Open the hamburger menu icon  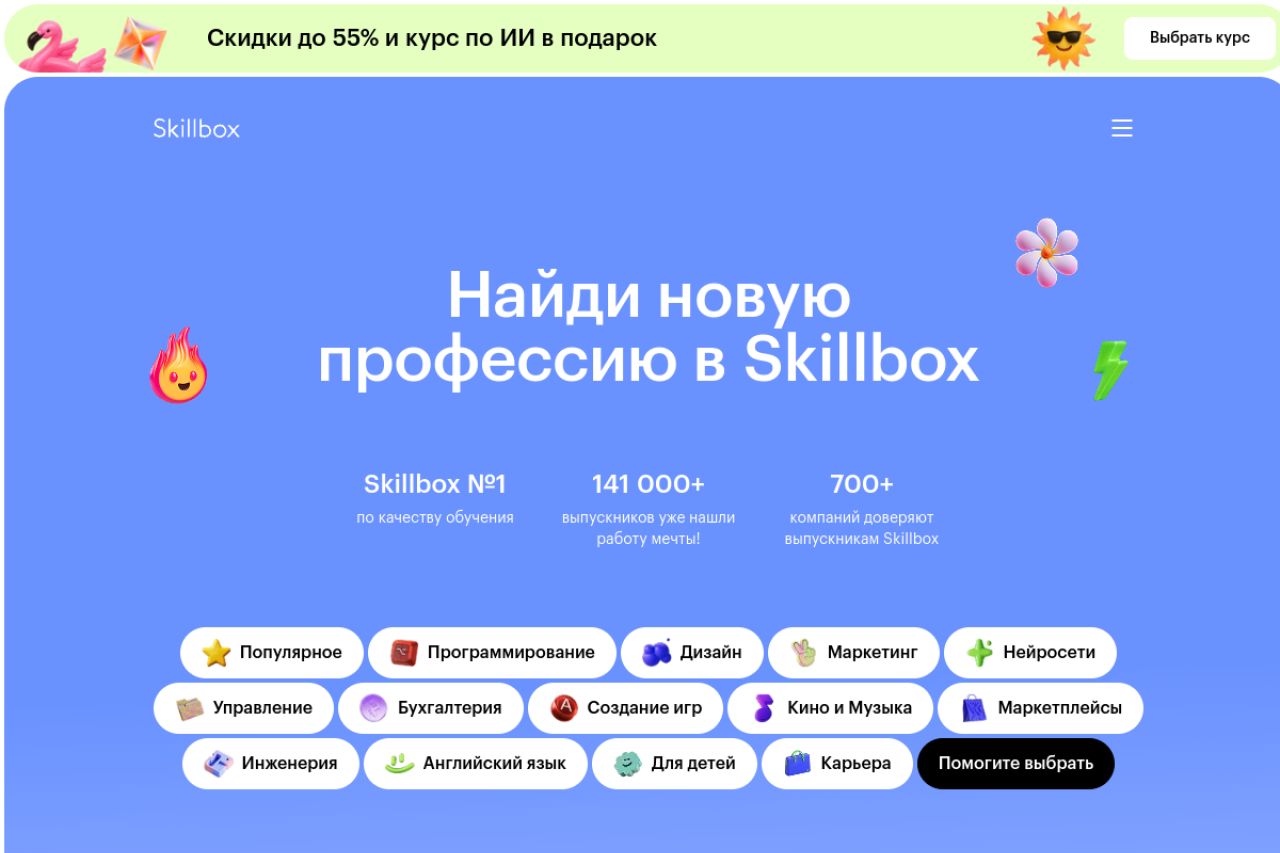[x=1122, y=128]
